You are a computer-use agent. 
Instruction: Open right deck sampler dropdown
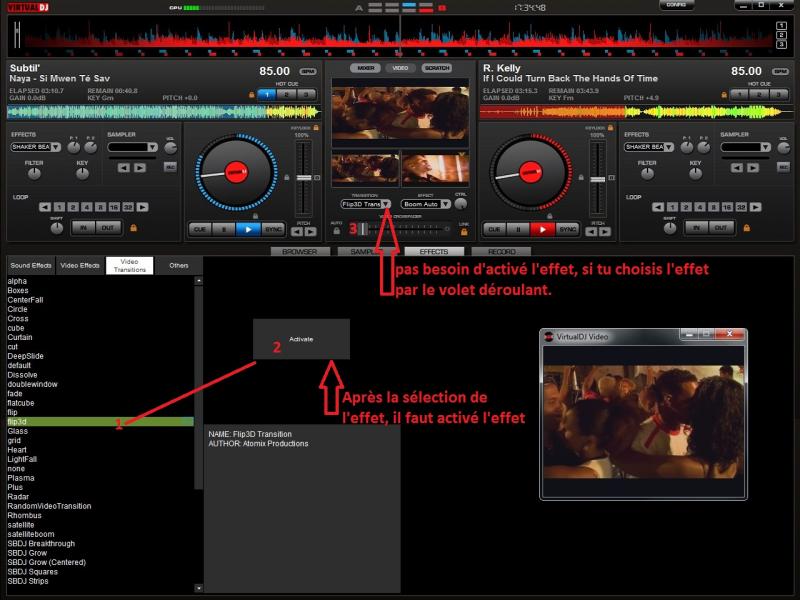click(765, 147)
